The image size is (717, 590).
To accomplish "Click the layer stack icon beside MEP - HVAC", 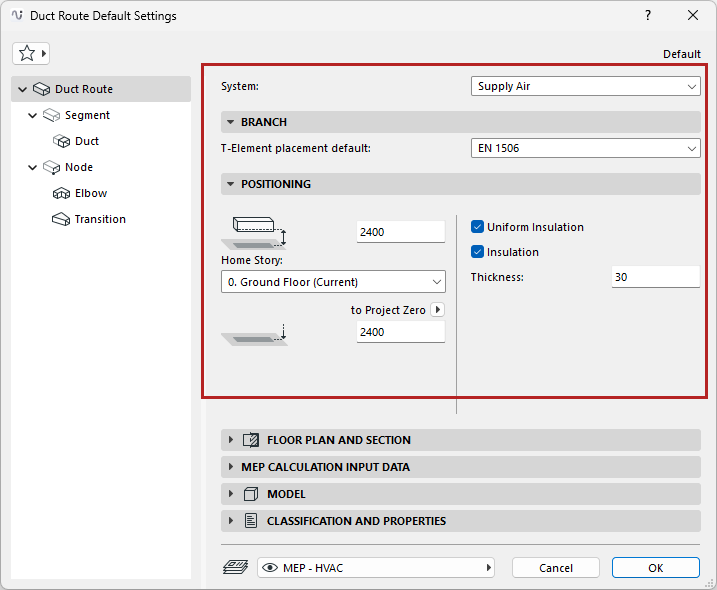I will coord(235,568).
